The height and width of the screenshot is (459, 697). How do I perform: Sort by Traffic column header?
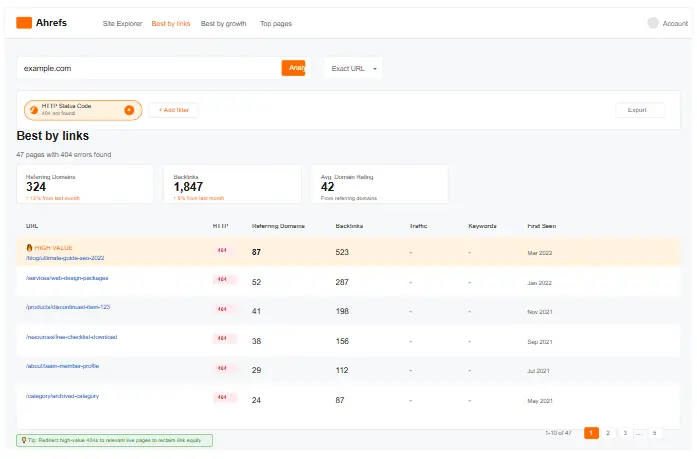click(418, 226)
